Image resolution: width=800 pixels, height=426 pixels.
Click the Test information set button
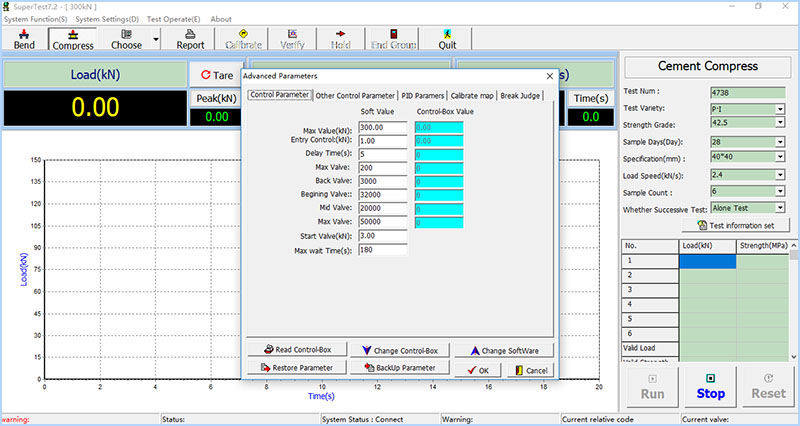pos(734,226)
